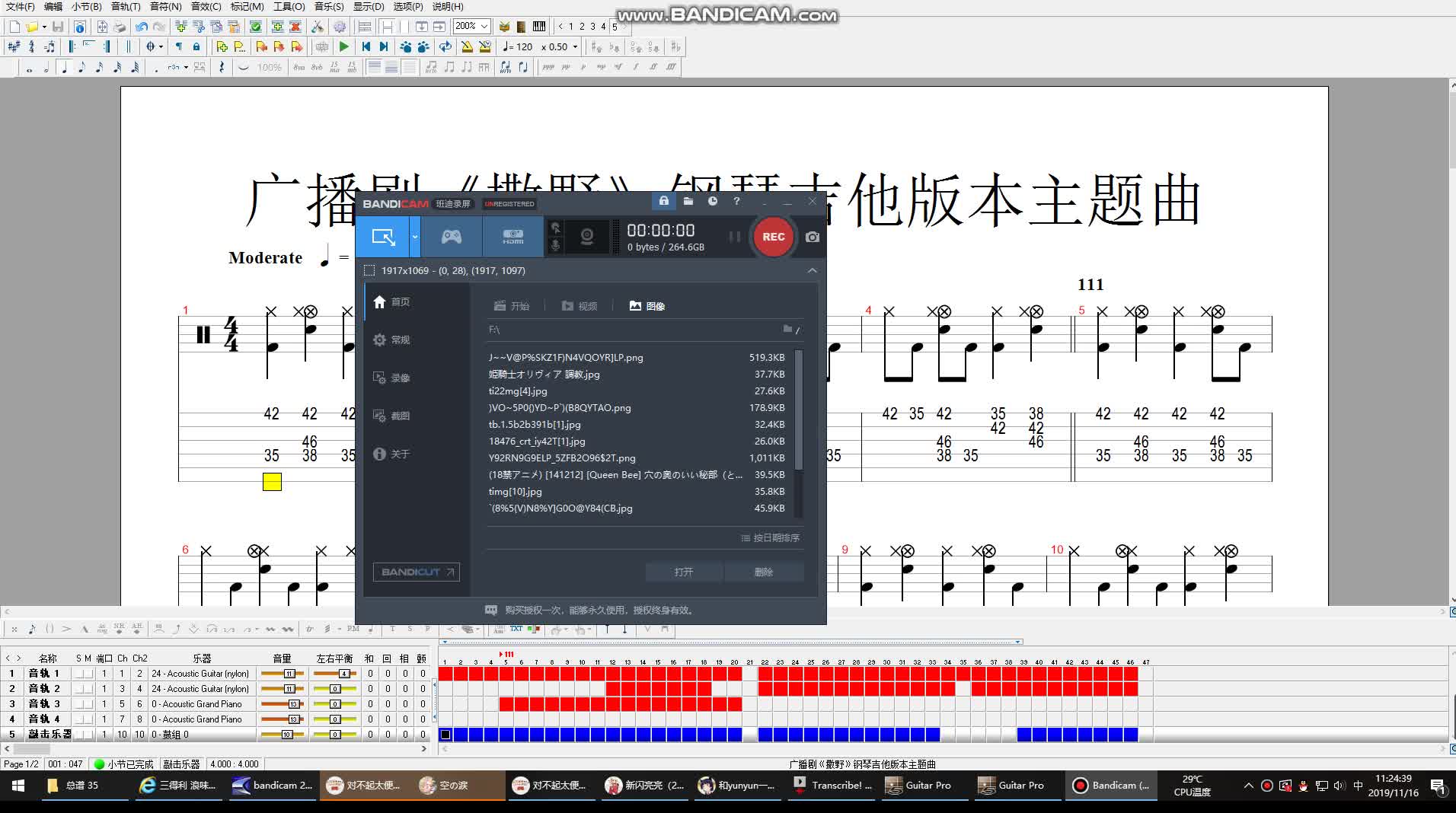The width and height of the screenshot is (1456, 813).
Task: Open the 音轨(T) menu
Action: pyautogui.click(x=126, y=7)
